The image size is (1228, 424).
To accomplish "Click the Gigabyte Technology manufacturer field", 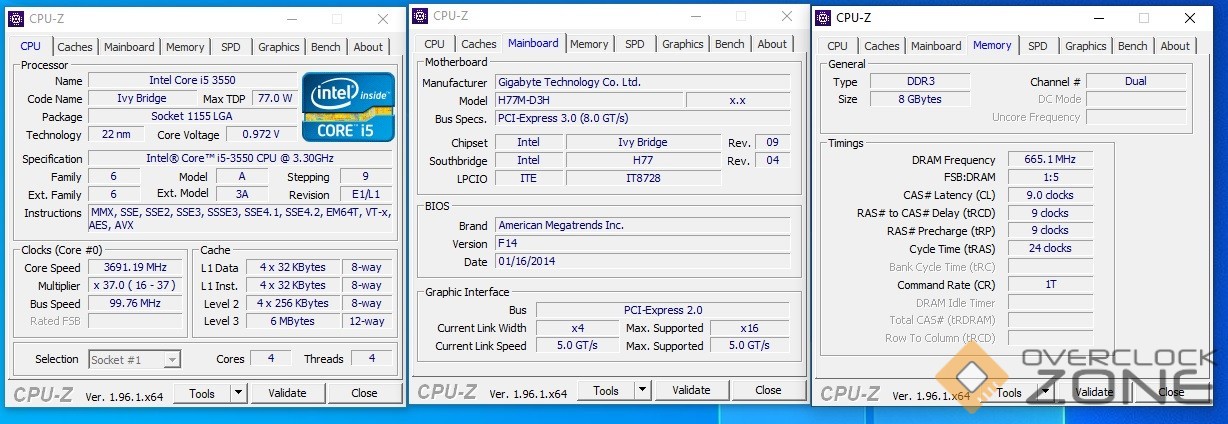I will point(642,83).
